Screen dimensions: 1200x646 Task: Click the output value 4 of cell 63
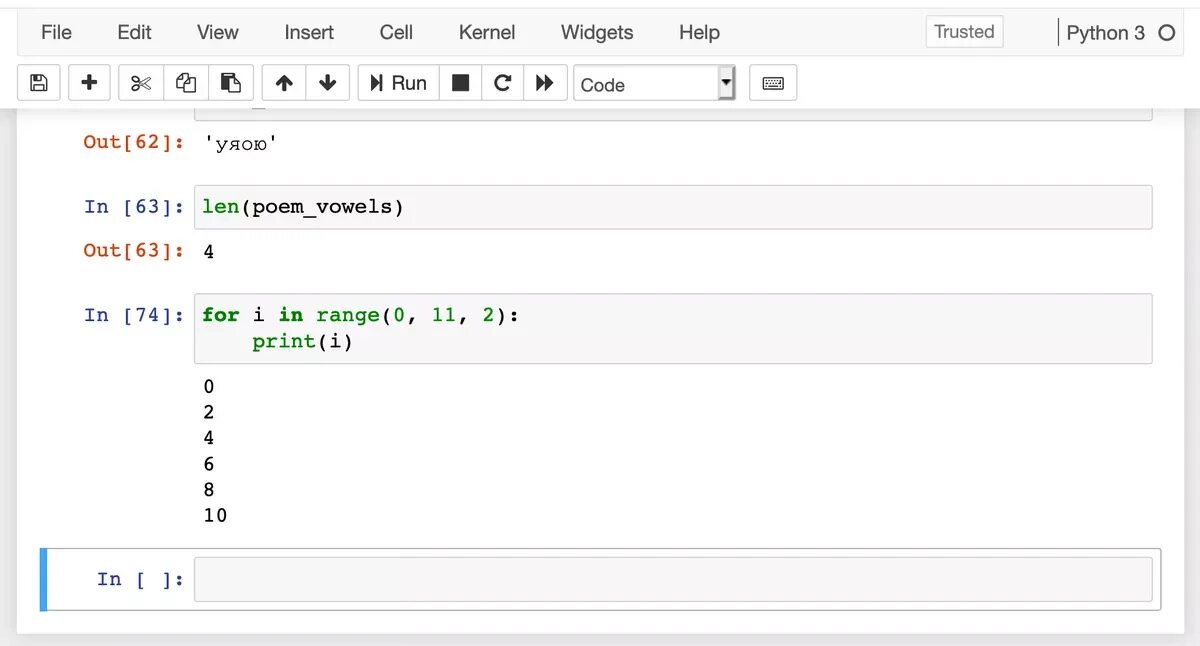pos(209,252)
